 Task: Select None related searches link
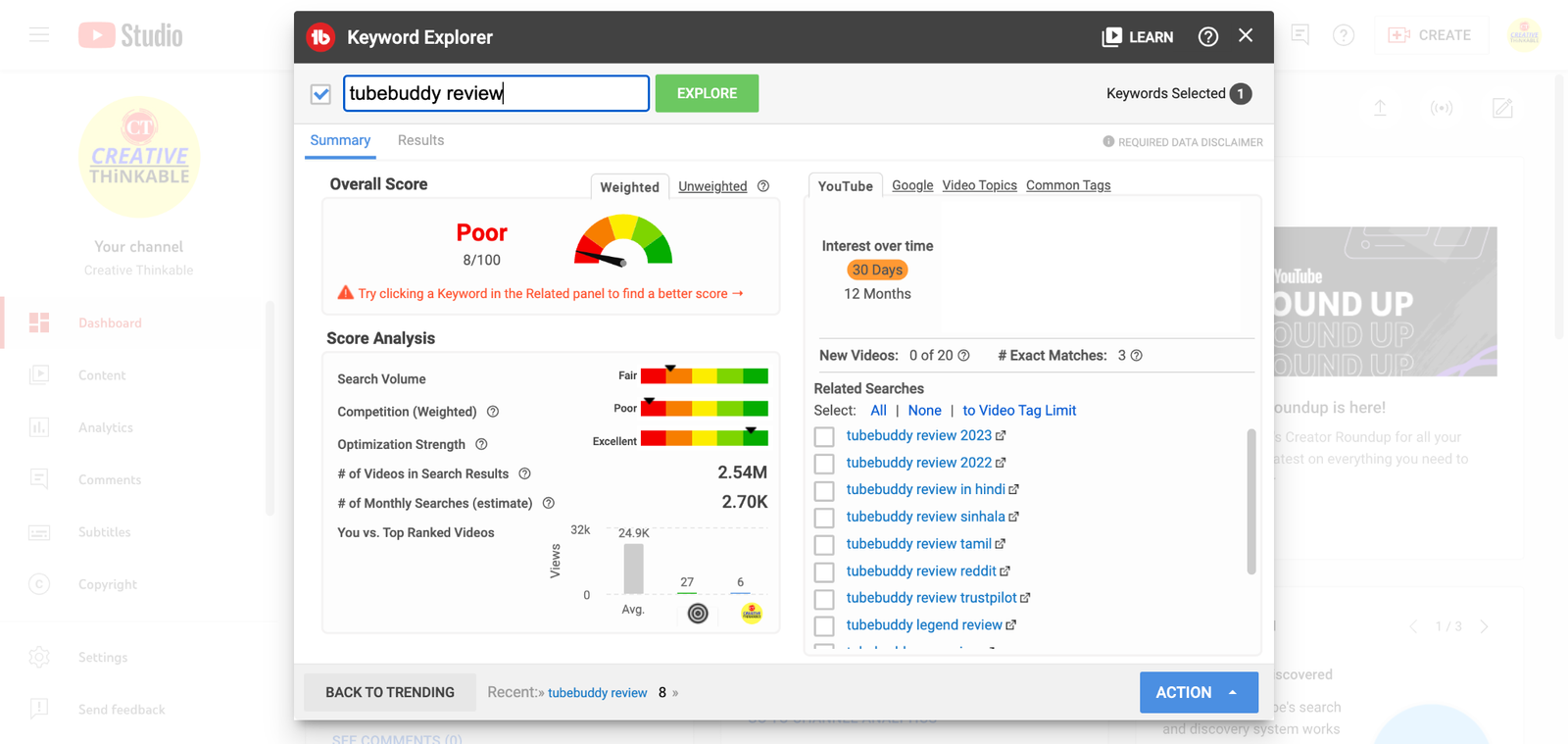(x=924, y=411)
